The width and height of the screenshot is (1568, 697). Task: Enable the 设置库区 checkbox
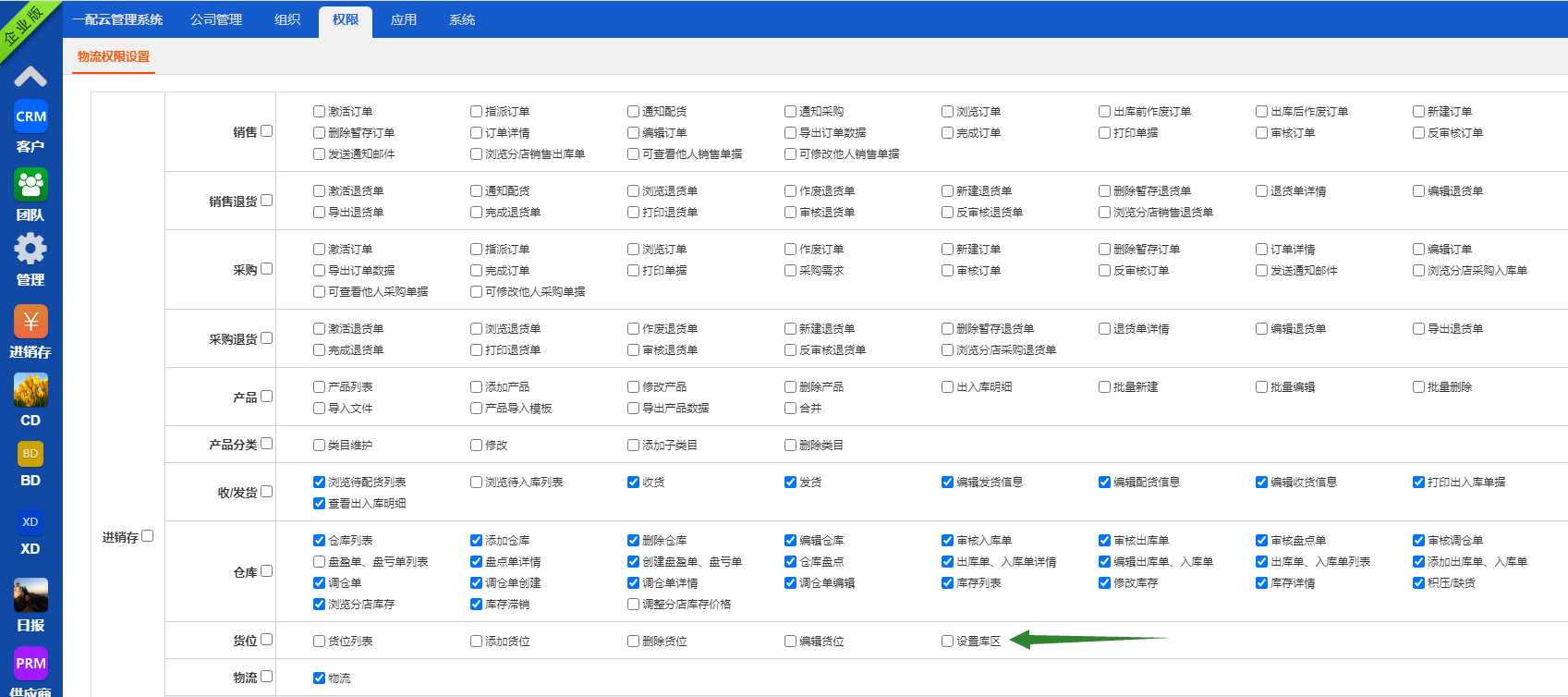click(x=947, y=642)
